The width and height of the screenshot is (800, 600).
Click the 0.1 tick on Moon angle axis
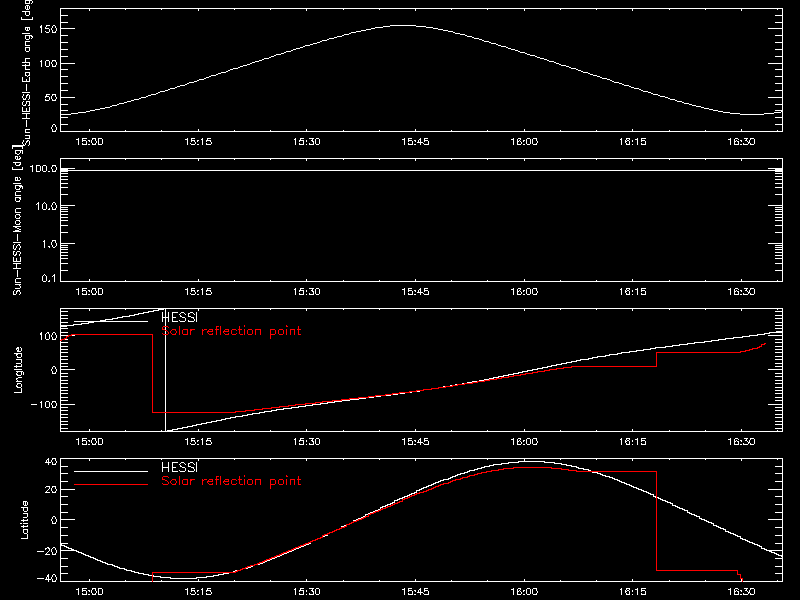[x=49, y=278]
